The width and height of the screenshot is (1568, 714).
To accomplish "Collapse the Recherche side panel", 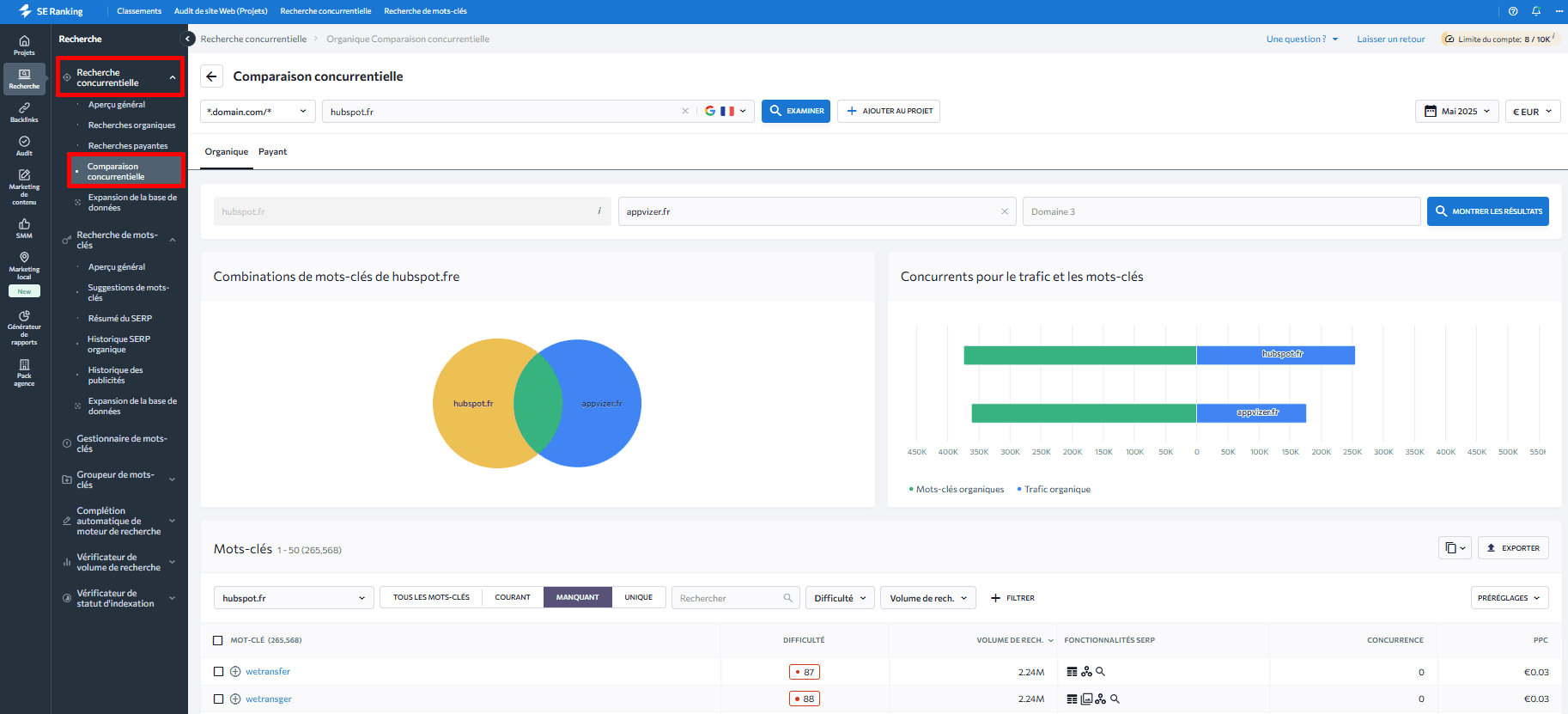I will [x=188, y=39].
